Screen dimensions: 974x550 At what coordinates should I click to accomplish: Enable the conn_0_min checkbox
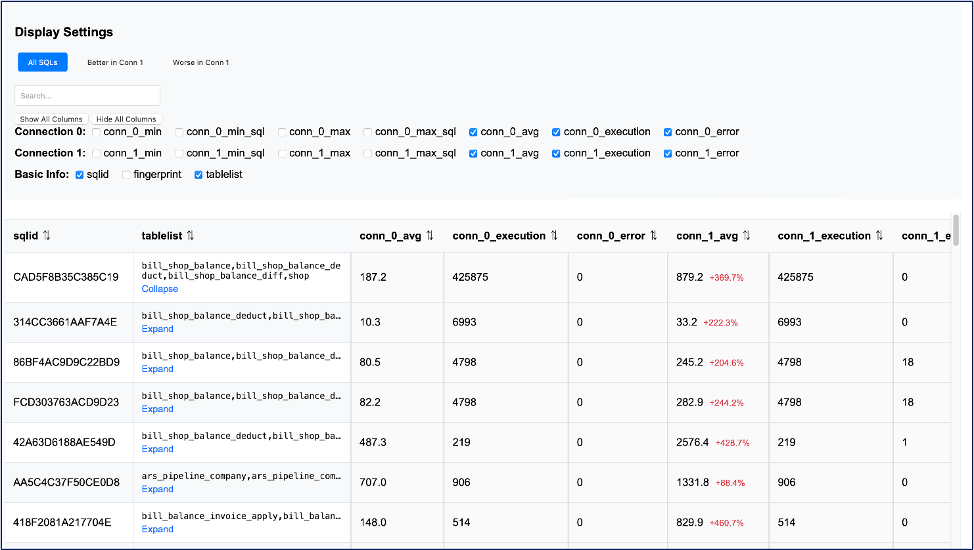(97, 132)
